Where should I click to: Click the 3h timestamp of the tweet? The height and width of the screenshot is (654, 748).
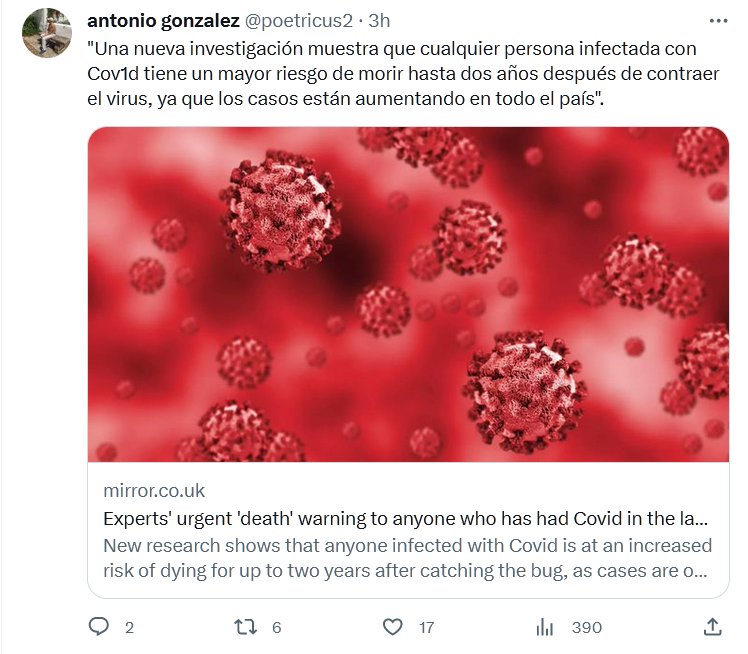tap(380, 21)
